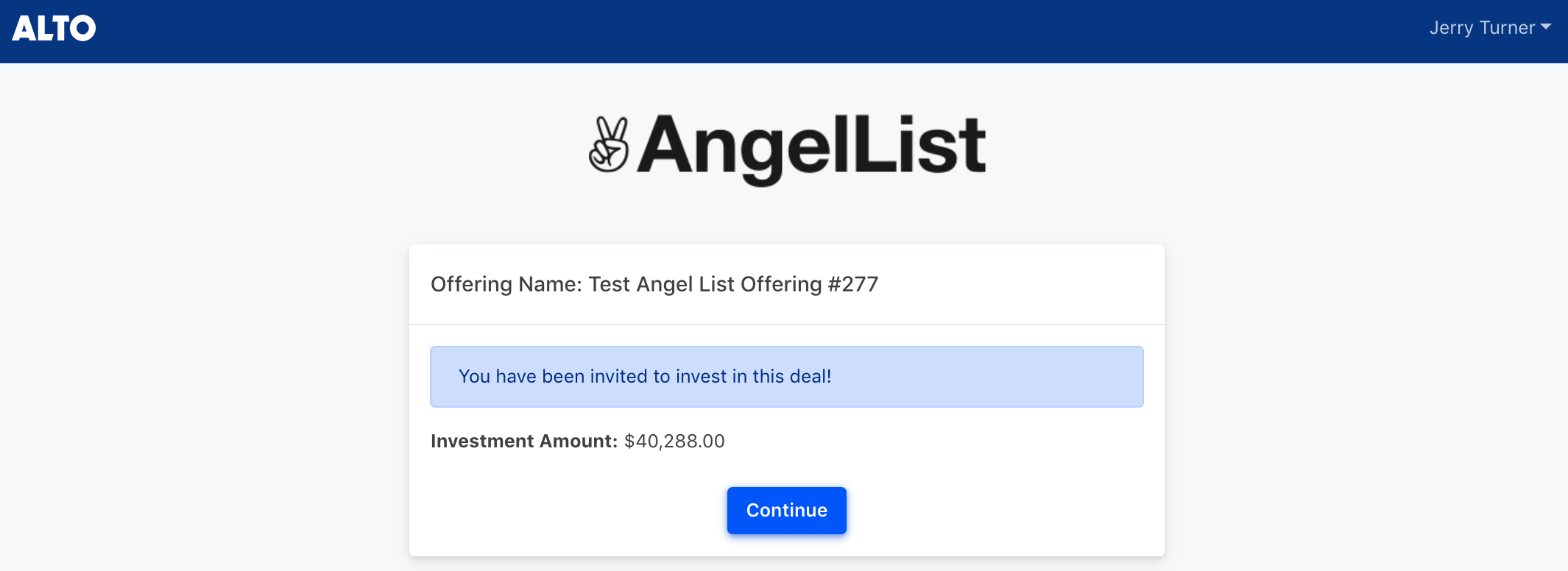1568x571 pixels.
Task: Click the Continue button
Action: tap(786, 511)
